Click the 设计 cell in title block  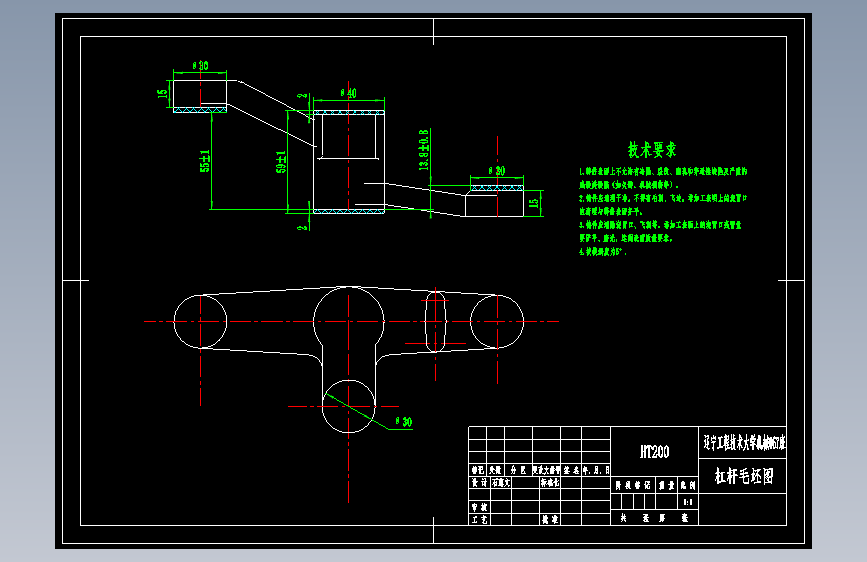pyautogui.click(x=479, y=483)
